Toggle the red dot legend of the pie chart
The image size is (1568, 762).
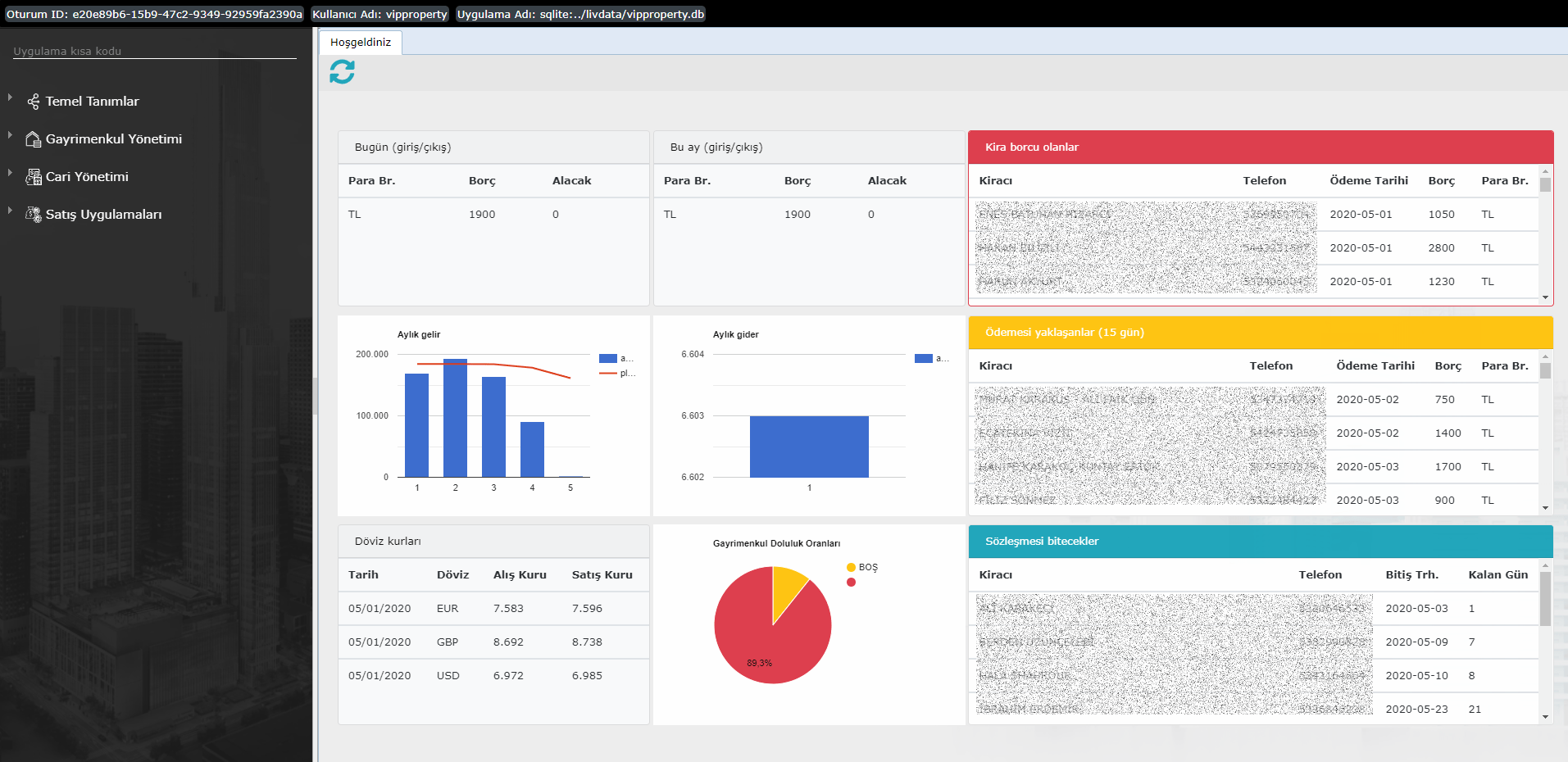[851, 583]
